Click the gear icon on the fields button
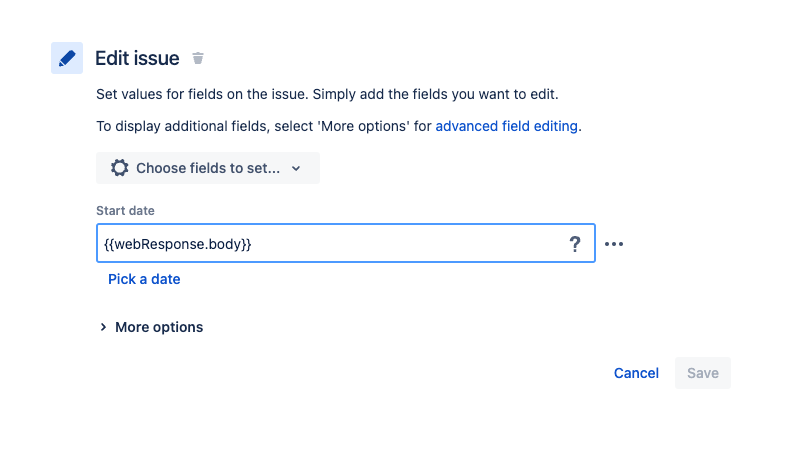Viewport: 794px width, 462px height. coord(120,168)
